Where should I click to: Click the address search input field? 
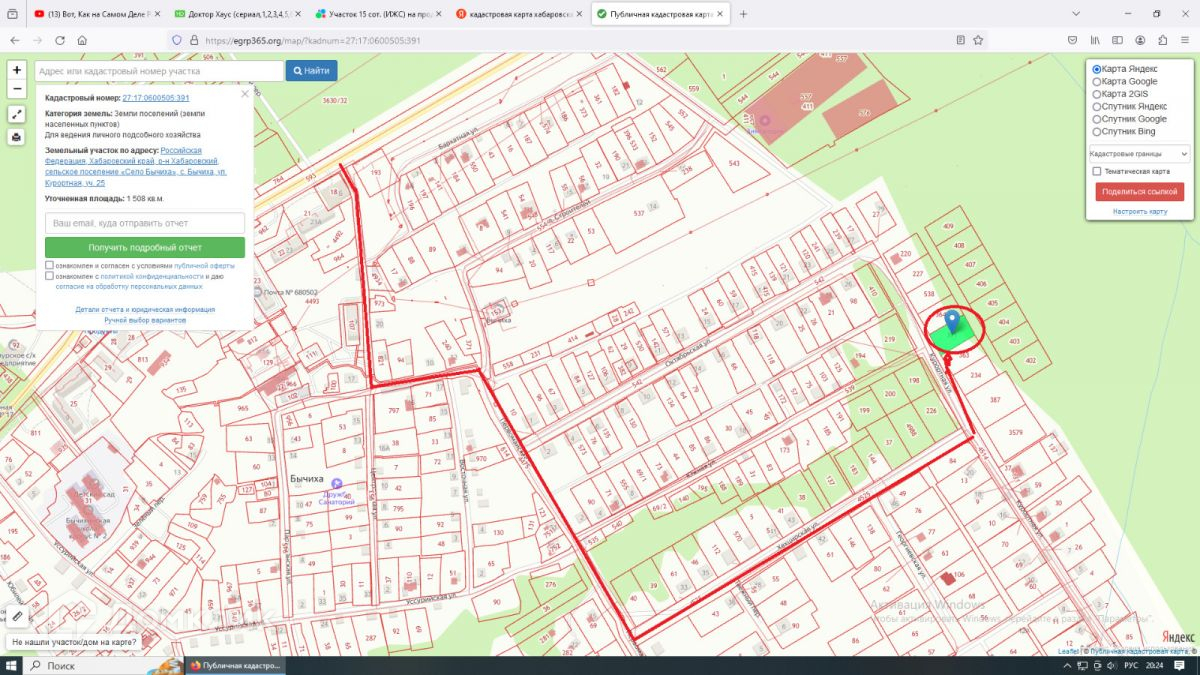[x=160, y=71]
